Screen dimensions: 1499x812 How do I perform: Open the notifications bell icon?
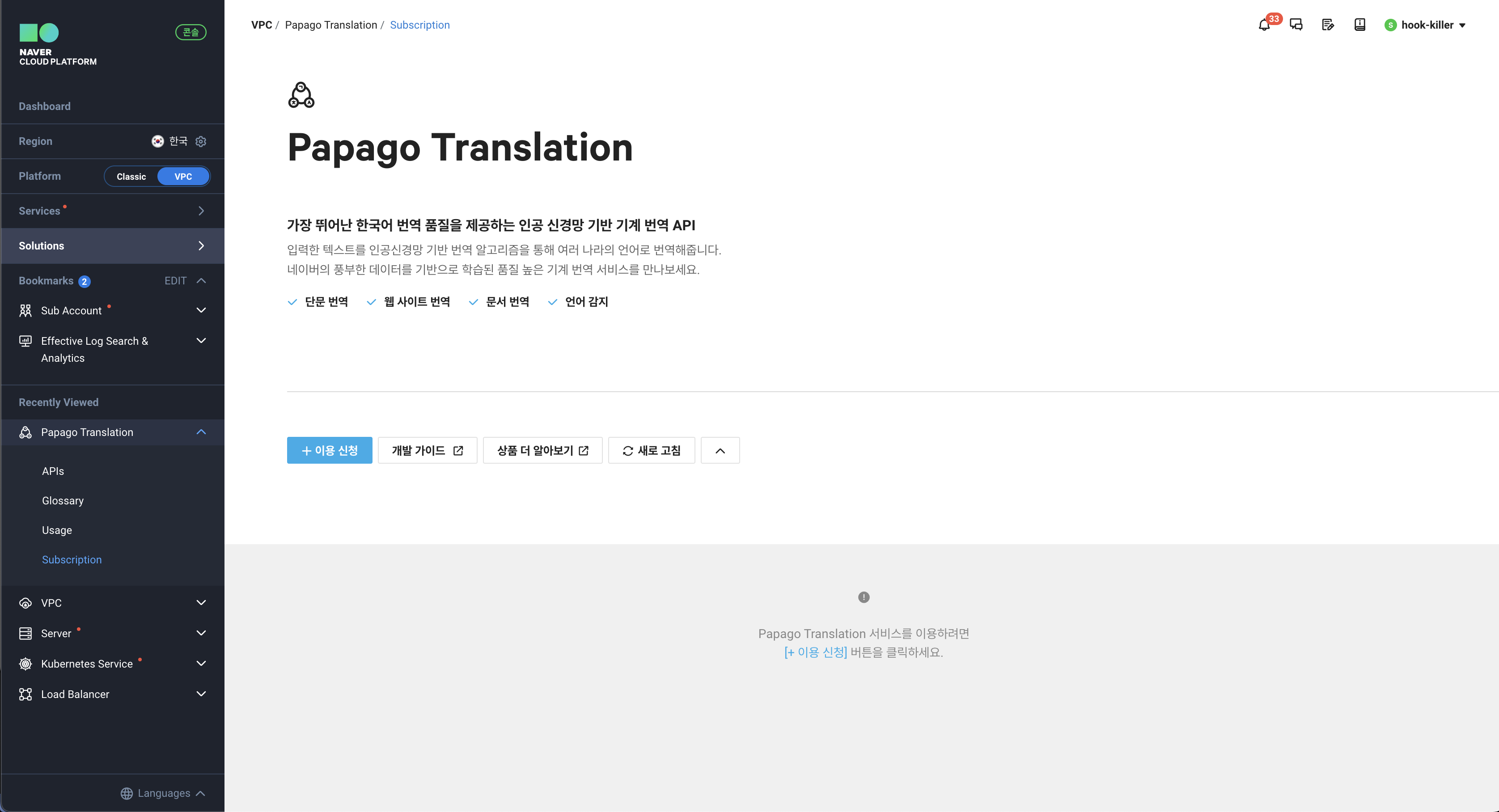tap(1264, 25)
